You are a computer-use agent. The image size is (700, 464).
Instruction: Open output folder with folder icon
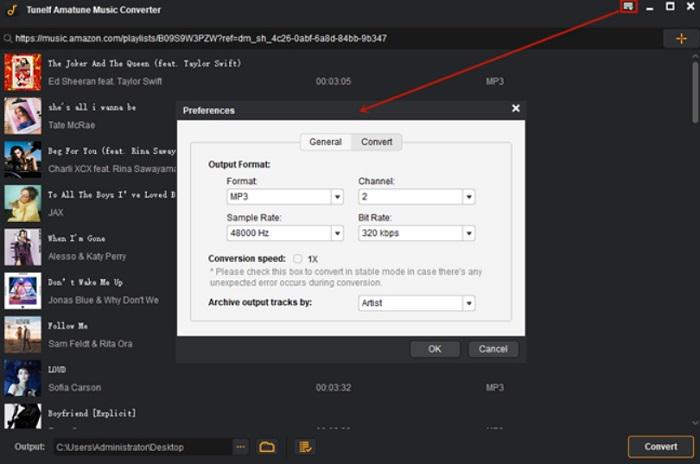(267, 447)
